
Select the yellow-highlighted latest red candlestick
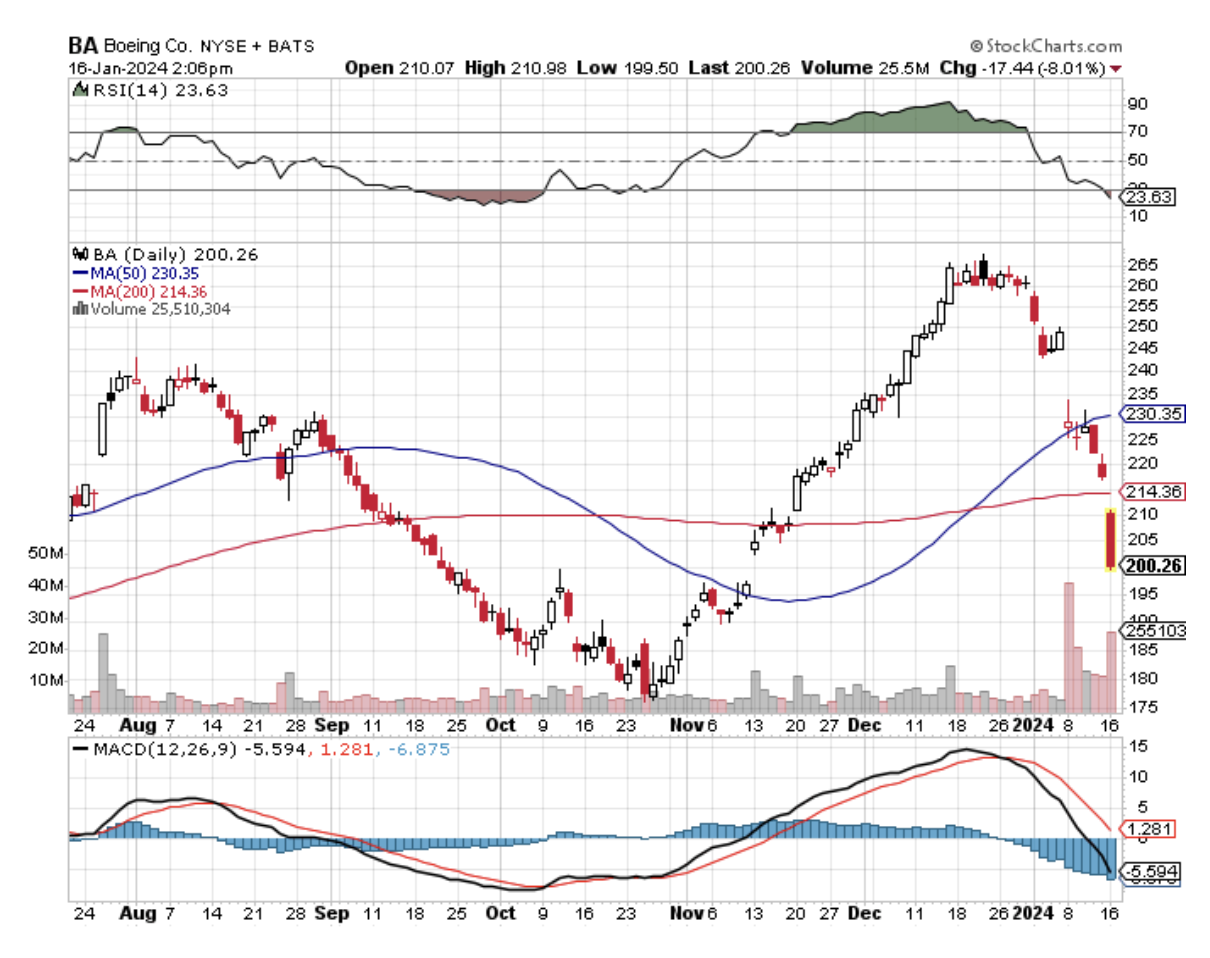[x=1110, y=540]
